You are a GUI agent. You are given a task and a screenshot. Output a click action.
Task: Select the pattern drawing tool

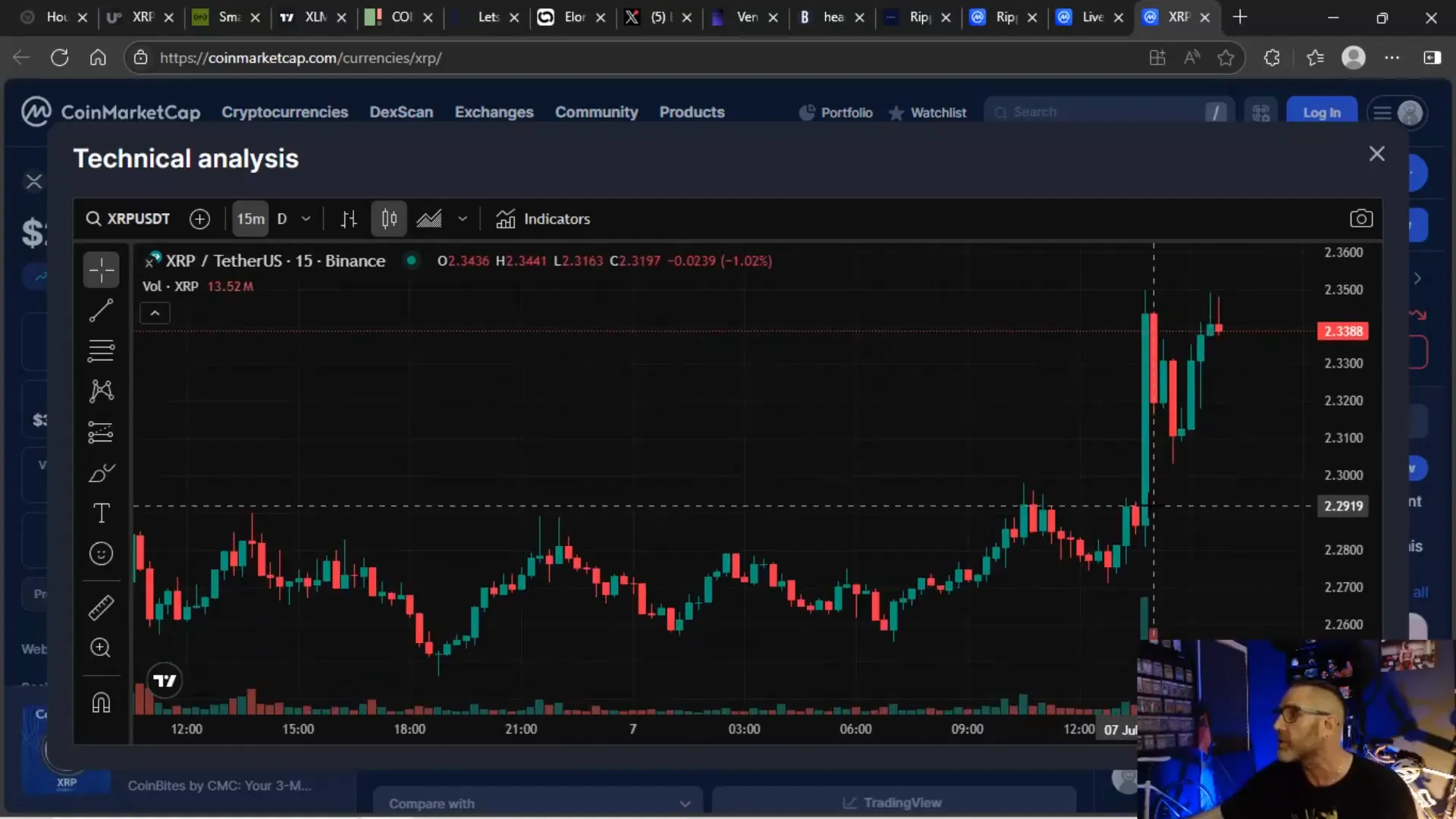click(x=101, y=391)
